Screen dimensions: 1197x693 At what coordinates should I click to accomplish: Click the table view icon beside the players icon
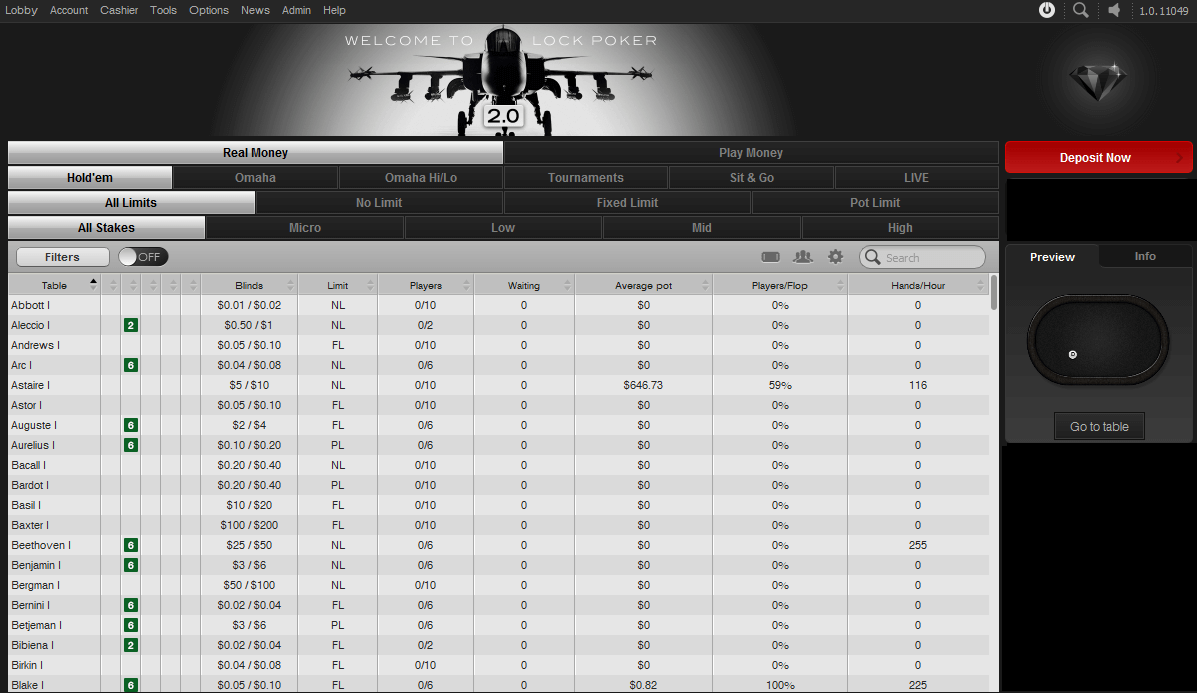770,257
